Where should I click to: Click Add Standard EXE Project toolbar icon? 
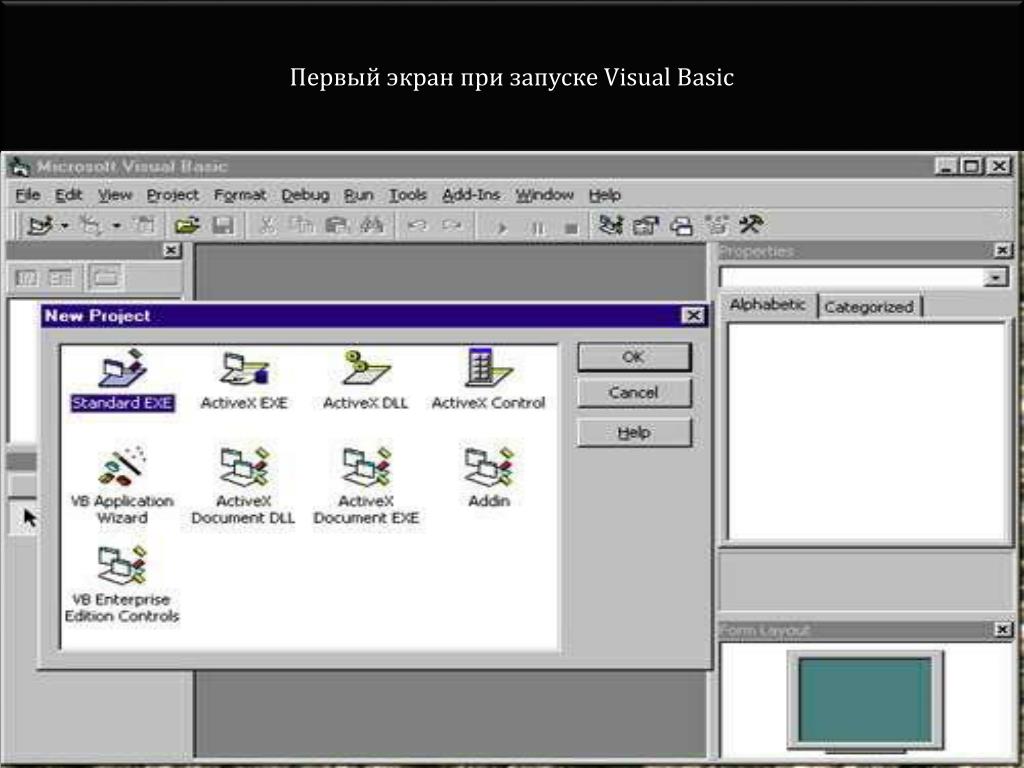pyautogui.click(x=39, y=226)
